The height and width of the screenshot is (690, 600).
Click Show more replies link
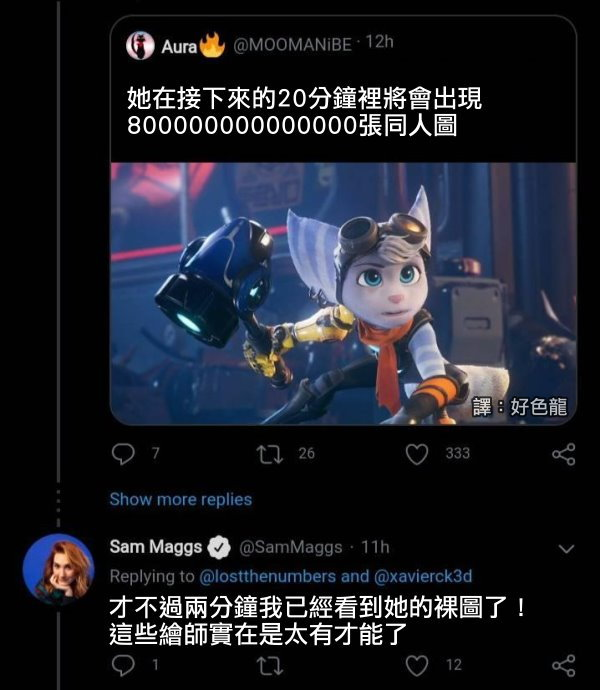pos(180,499)
